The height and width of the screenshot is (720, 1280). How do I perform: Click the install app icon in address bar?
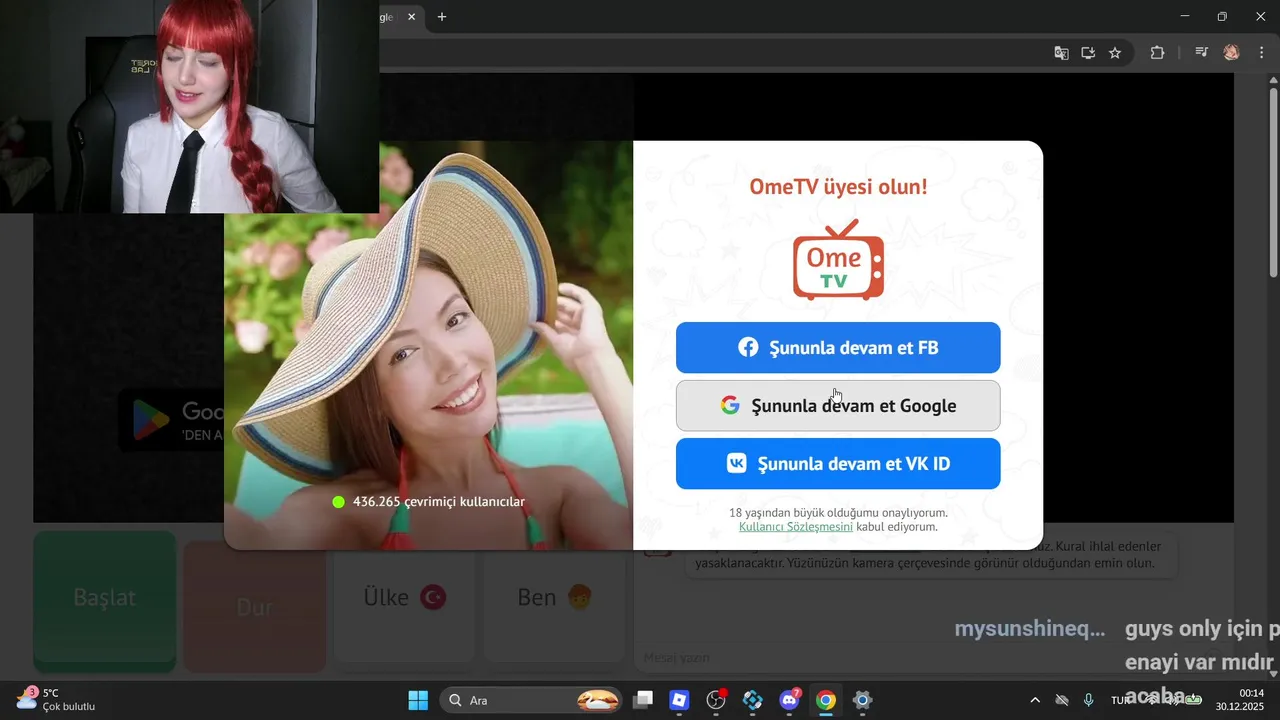click(x=1088, y=53)
